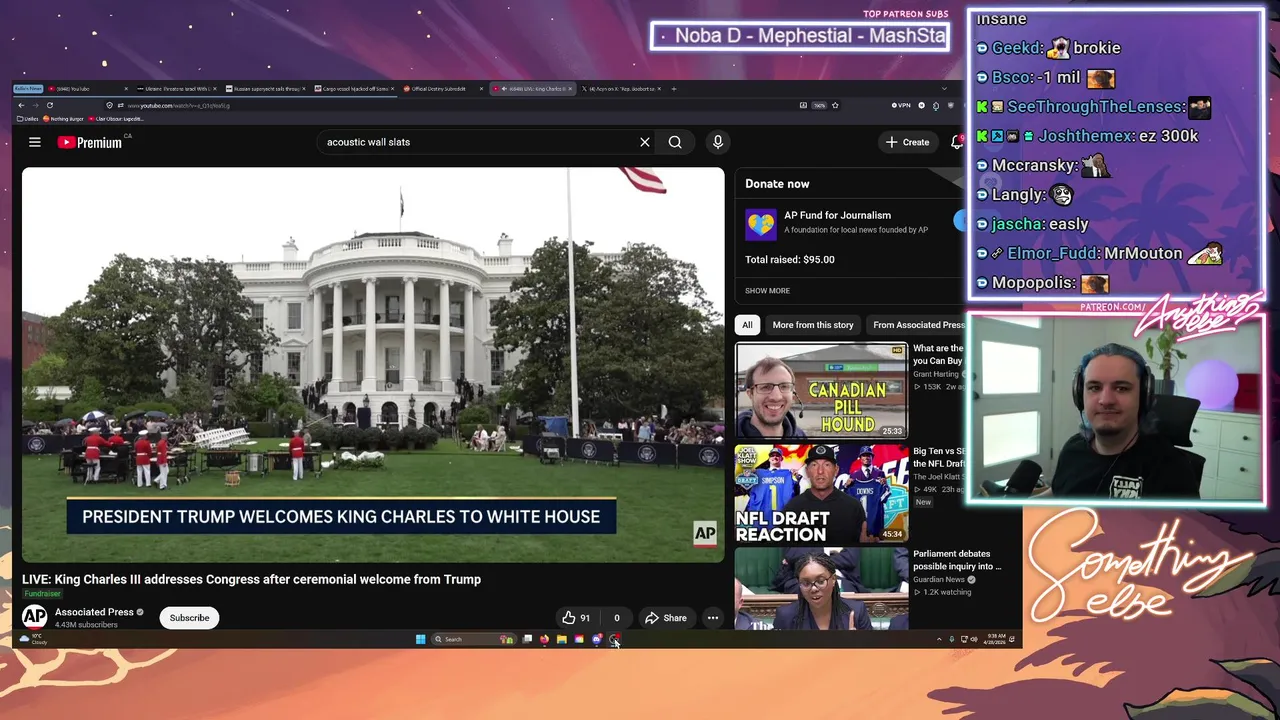This screenshot has height=720, width=1280.
Task: Switch to Cargo vessel hijacked browser tab
Action: click(x=352, y=89)
